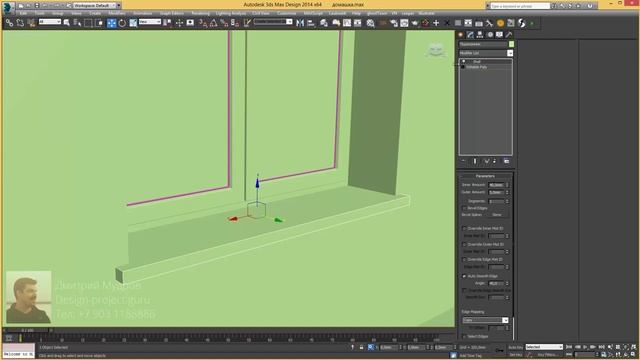
Task: Open the Curve Editor from toolbar
Action: [347, 23]
